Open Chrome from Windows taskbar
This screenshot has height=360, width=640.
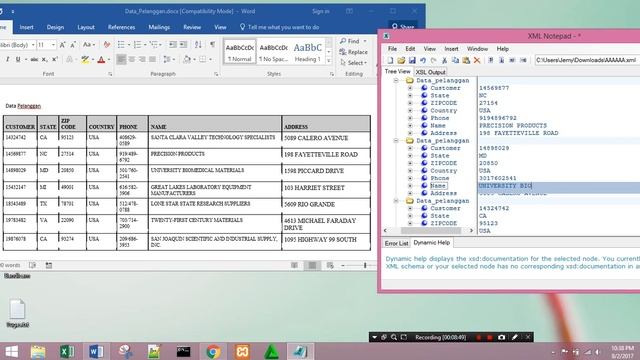click(213, 351)
